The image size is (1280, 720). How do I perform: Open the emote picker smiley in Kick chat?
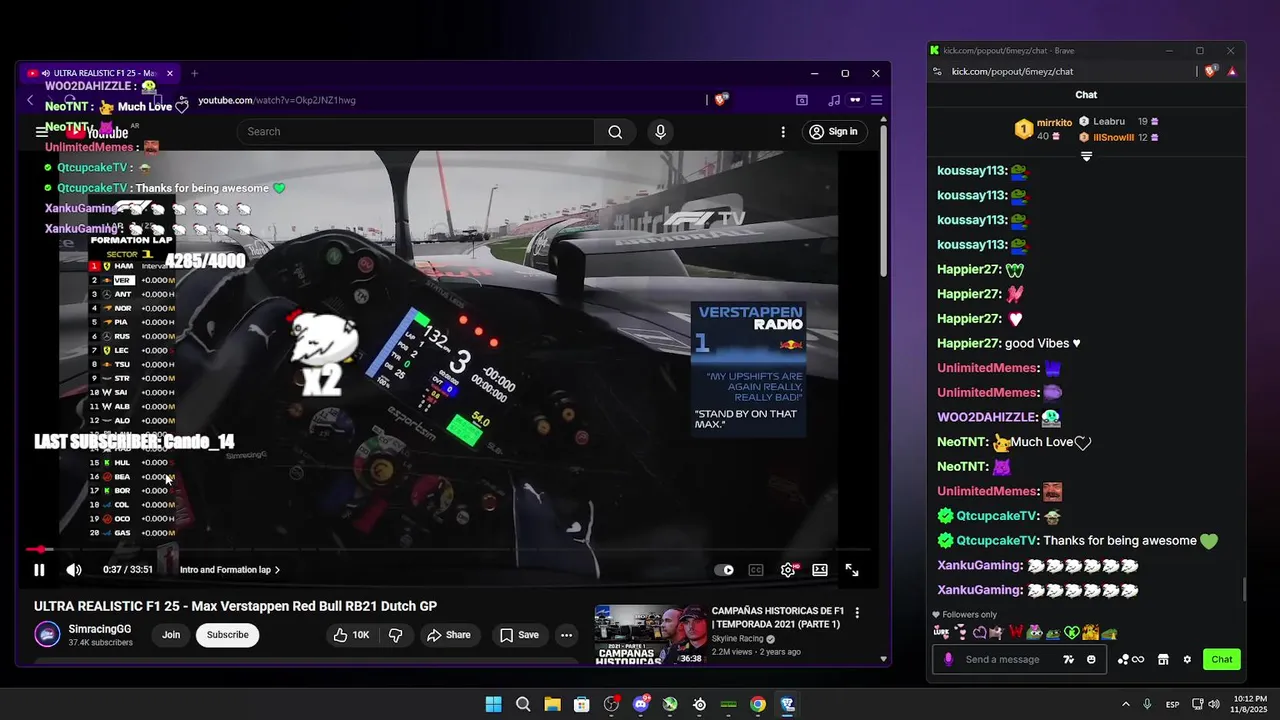1091,659
